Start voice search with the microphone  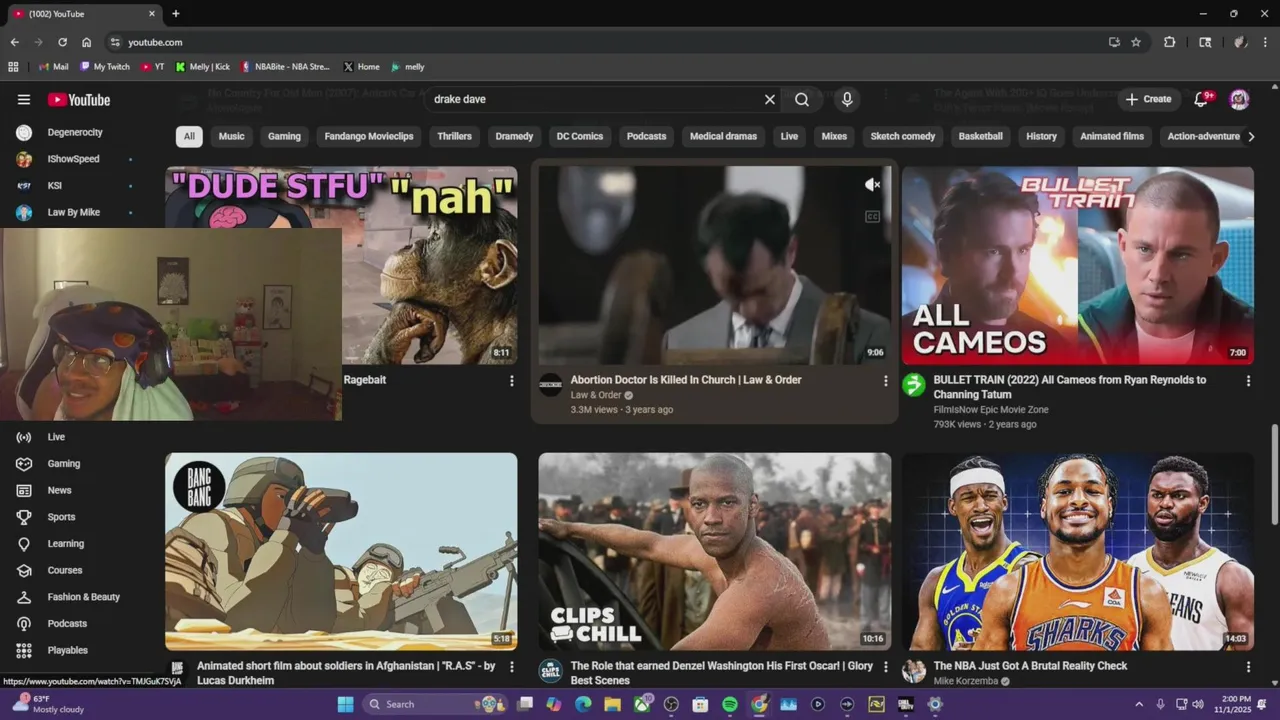(847, 99)
